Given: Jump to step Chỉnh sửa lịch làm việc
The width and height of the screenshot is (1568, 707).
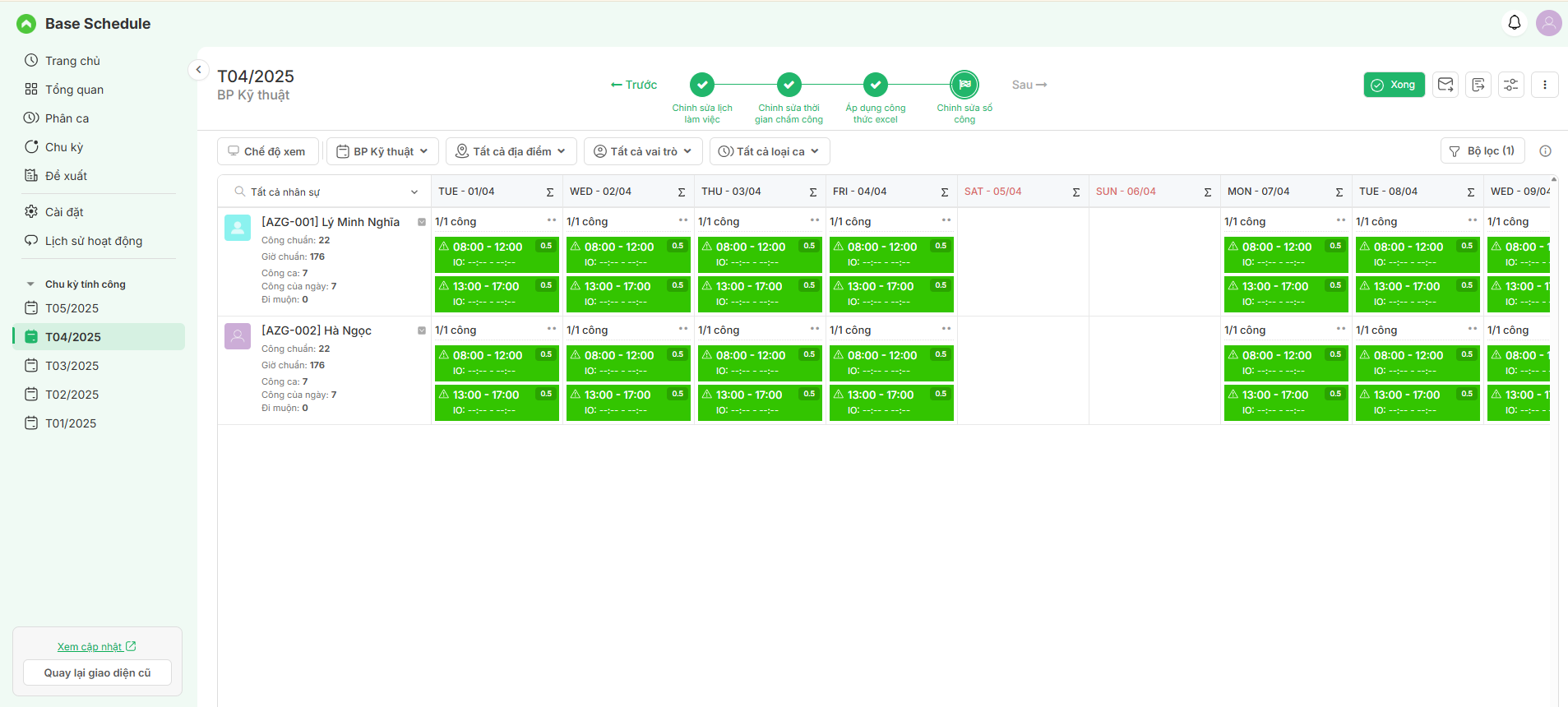Looking at the screenshot, I should [702, 85].
